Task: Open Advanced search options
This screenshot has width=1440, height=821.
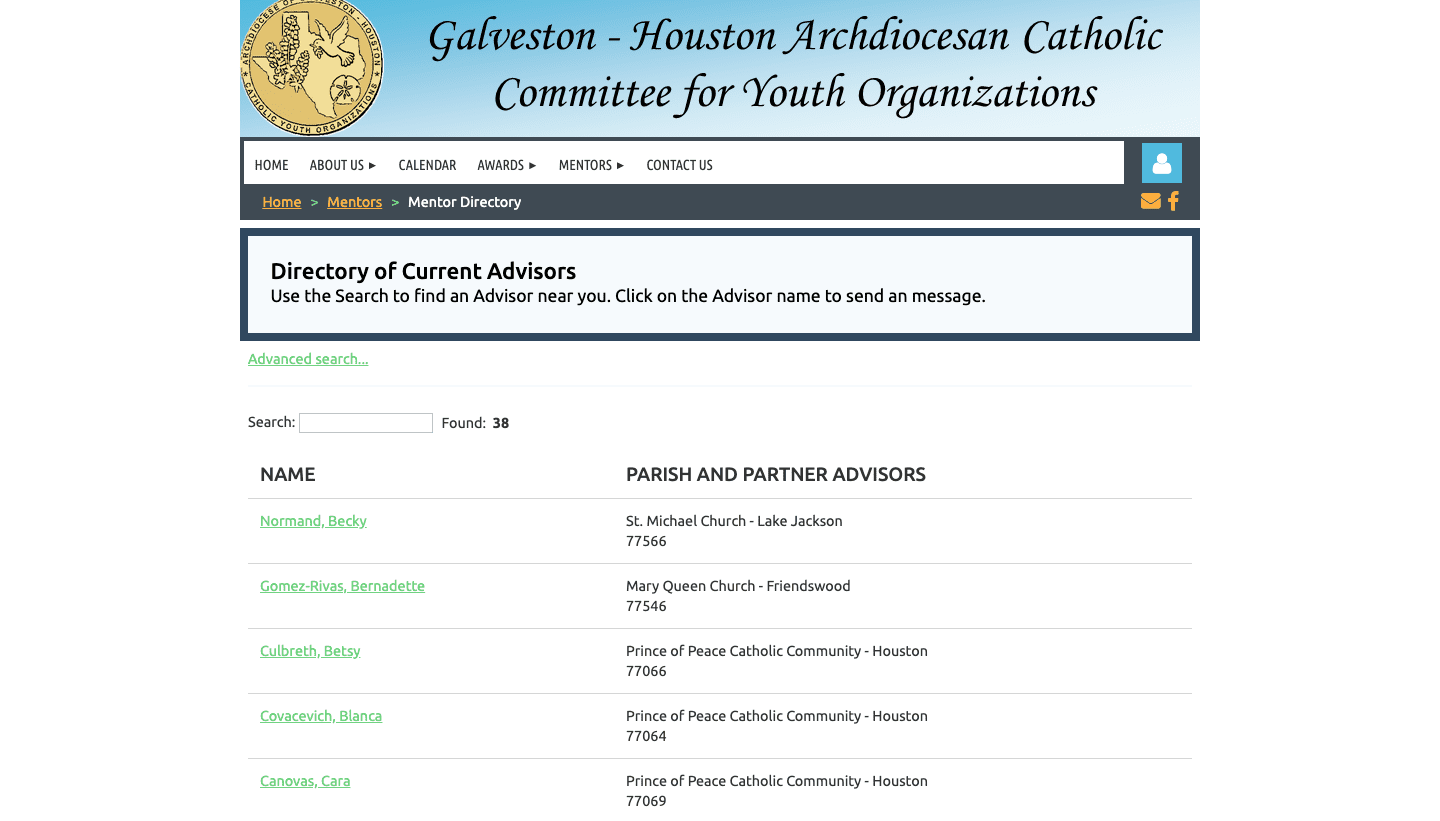Action: 308,358
